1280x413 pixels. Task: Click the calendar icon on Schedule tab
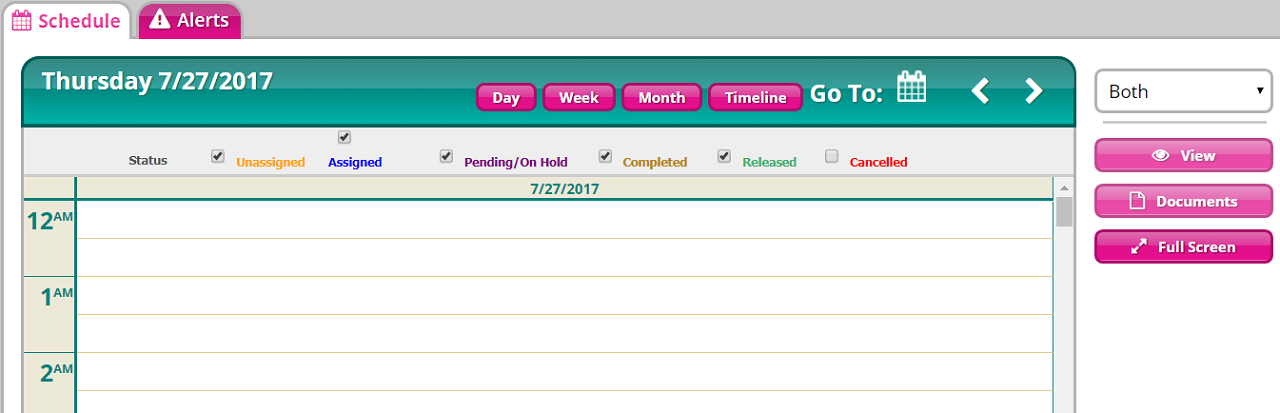click(x=21, y=20)
